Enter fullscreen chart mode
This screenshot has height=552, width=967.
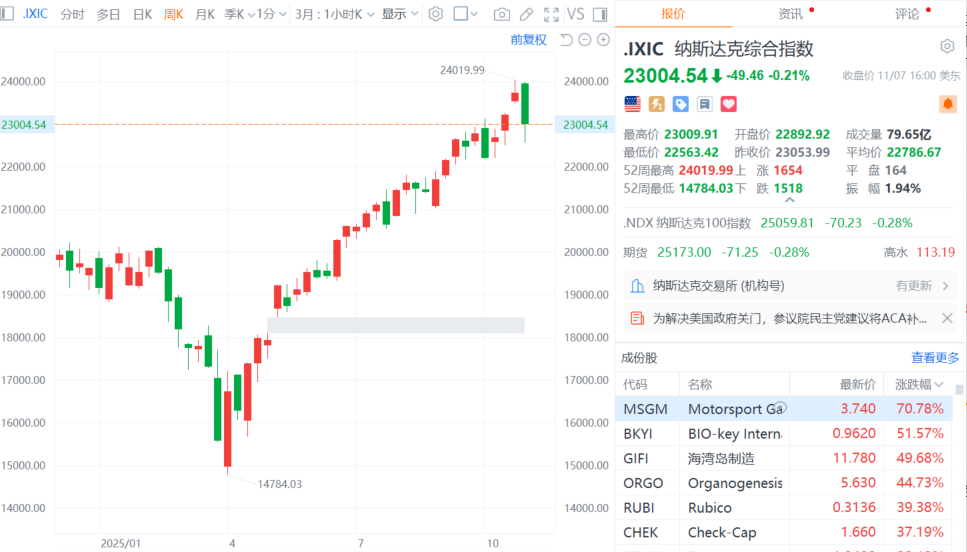[551, 14]
